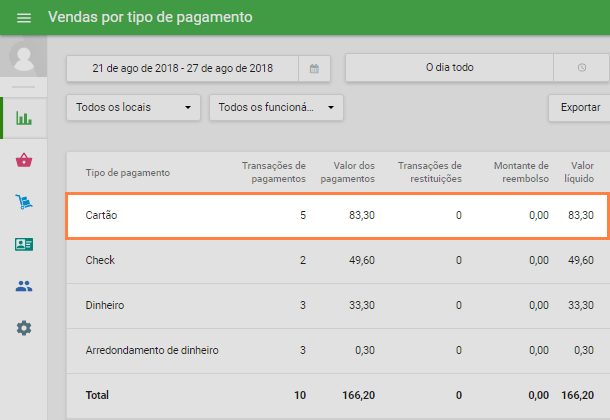Image resolution: width=610 pixels, height=420 pixels.
Task: Open the Employees ID card icon
Action: pos(24,244)
